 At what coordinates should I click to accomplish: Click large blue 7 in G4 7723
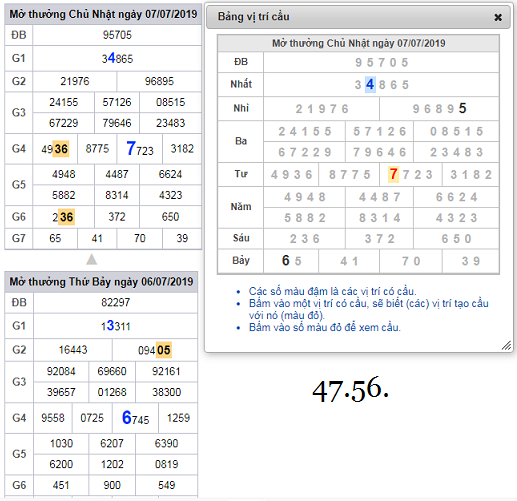point(131,148)
